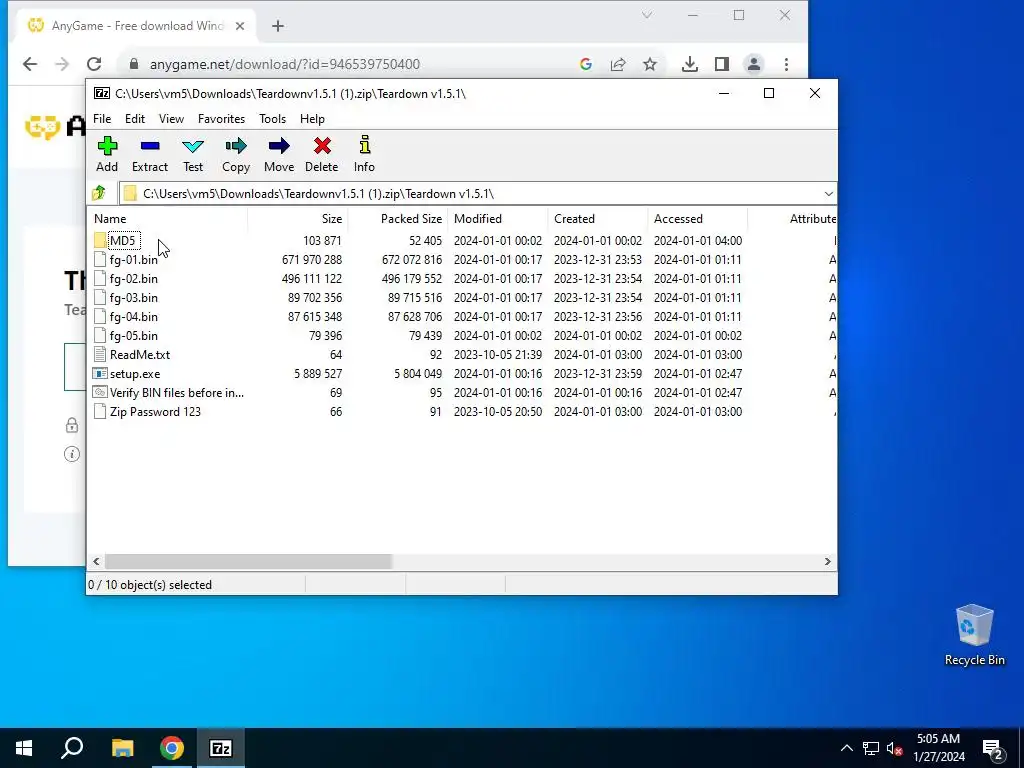Expand the address path dropdown in 7-Zip
1024x768 pixels.
pos(829,194)
